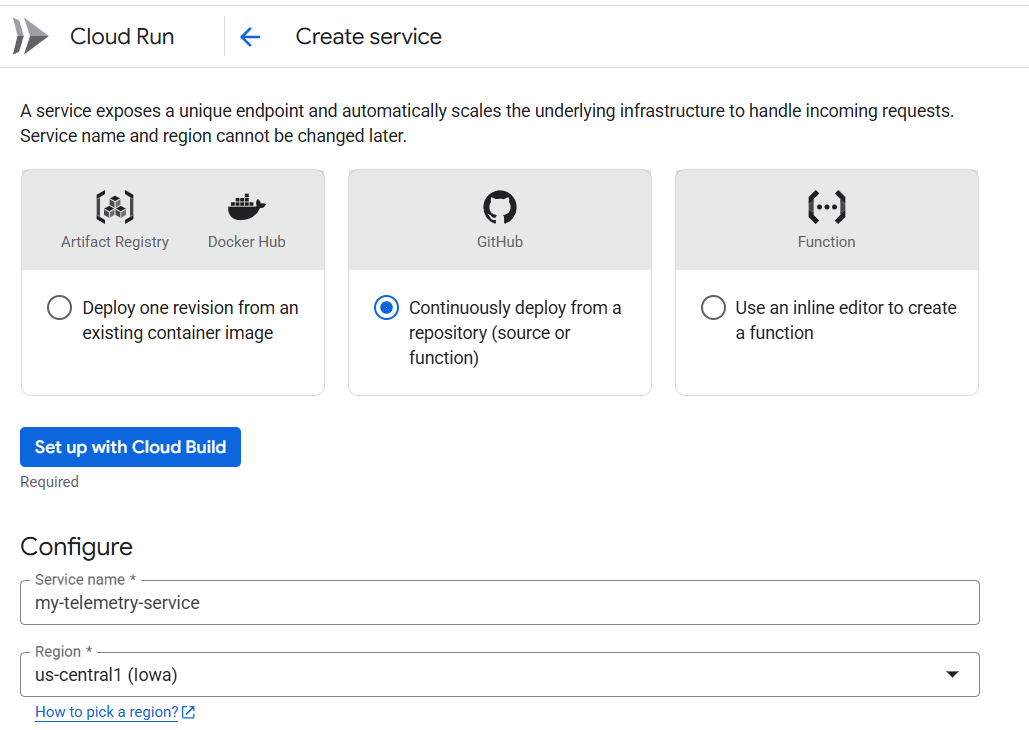Screen dimensions: 1029x730
Task: Click the Docker Hub label
Action: pos(246,242)
